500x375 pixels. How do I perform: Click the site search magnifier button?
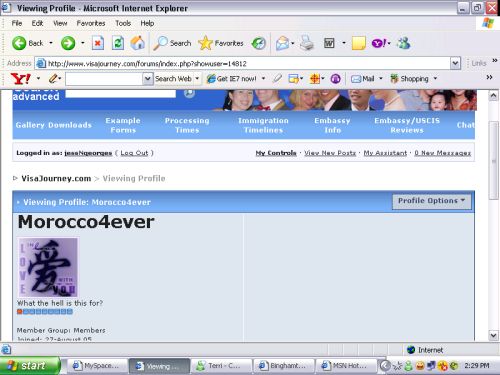189,93
